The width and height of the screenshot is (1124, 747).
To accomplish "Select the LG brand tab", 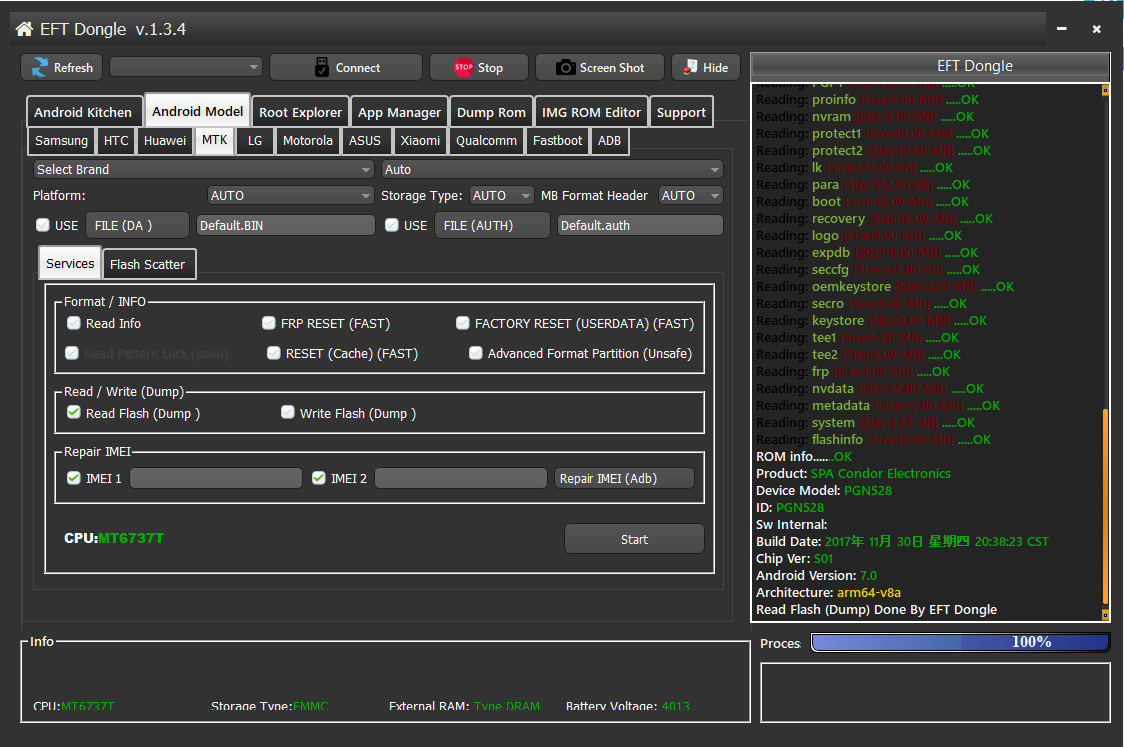I will tap(255, 141).
